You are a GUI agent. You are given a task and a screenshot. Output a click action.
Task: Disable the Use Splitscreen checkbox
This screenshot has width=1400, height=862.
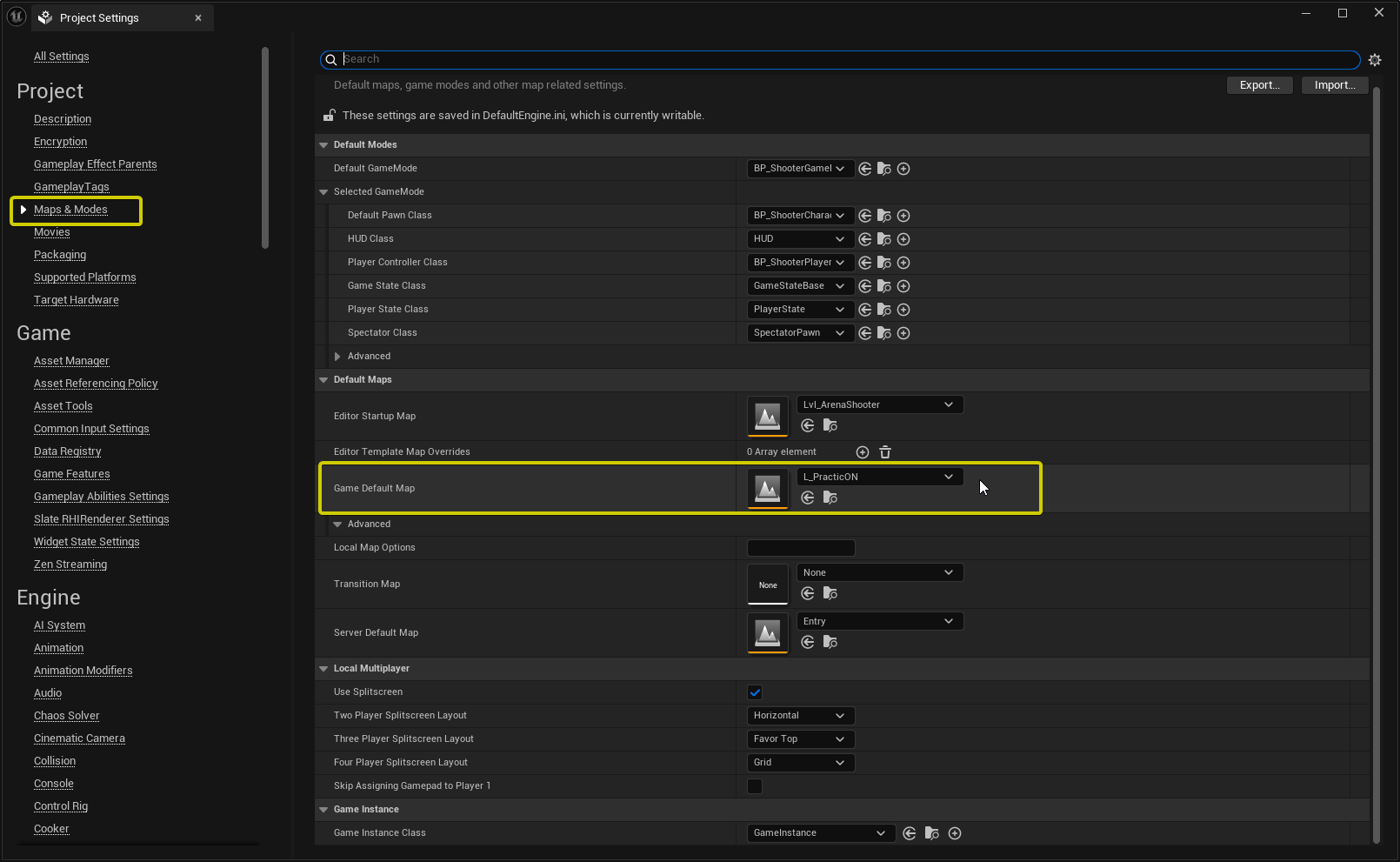coord(755,692)
